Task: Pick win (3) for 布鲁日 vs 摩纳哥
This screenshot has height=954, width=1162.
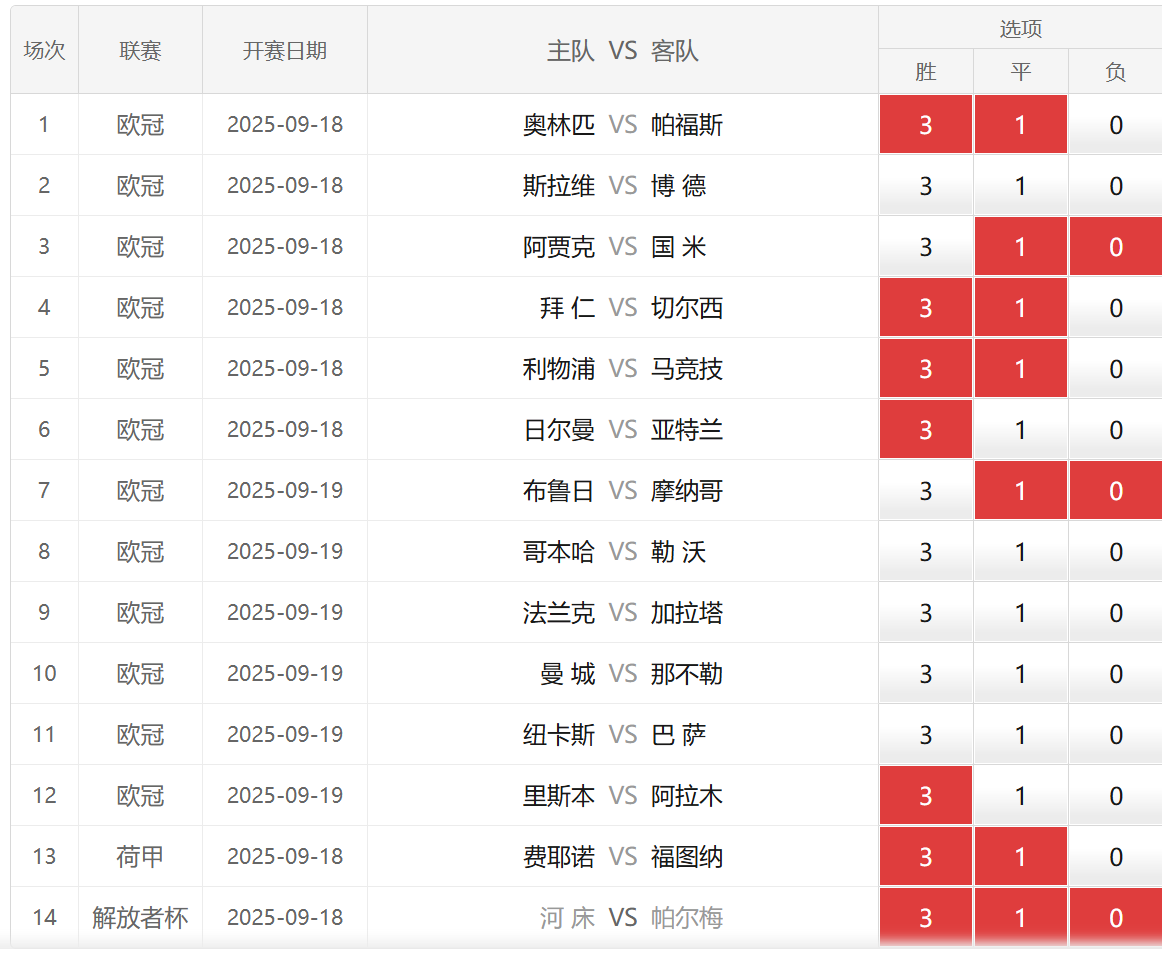Action: click(926, 491)
